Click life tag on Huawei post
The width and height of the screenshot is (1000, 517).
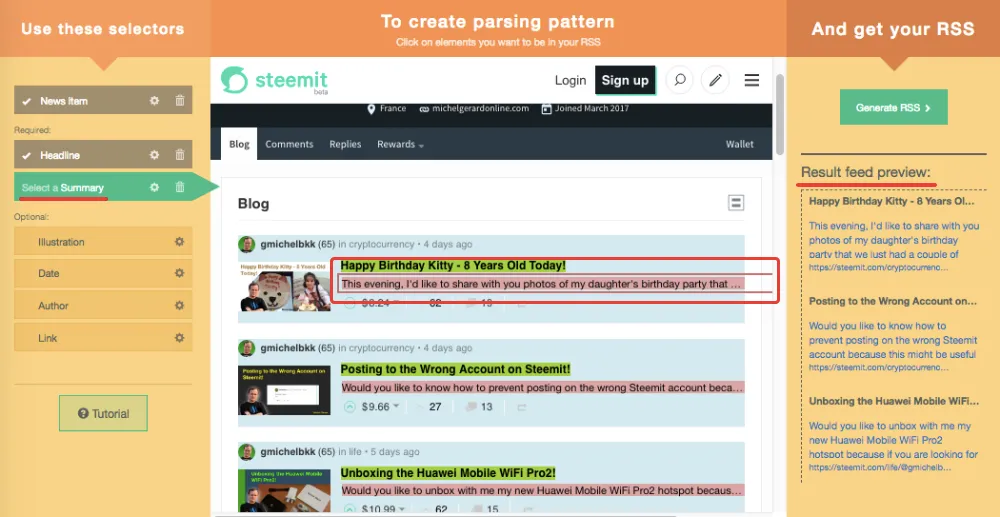click(355, 452)
